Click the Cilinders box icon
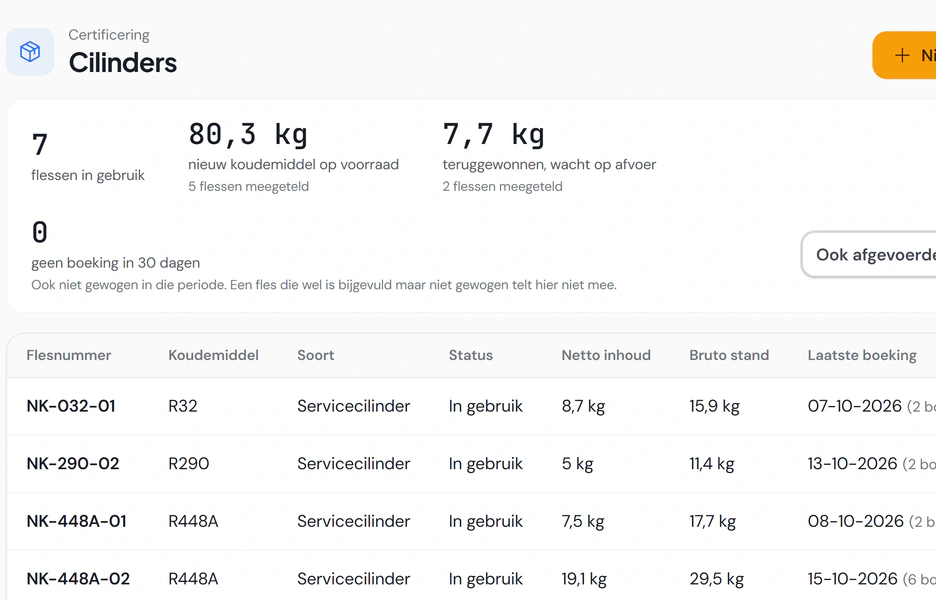The width and height of the screenshot is (936, 600). coord(30,52)
